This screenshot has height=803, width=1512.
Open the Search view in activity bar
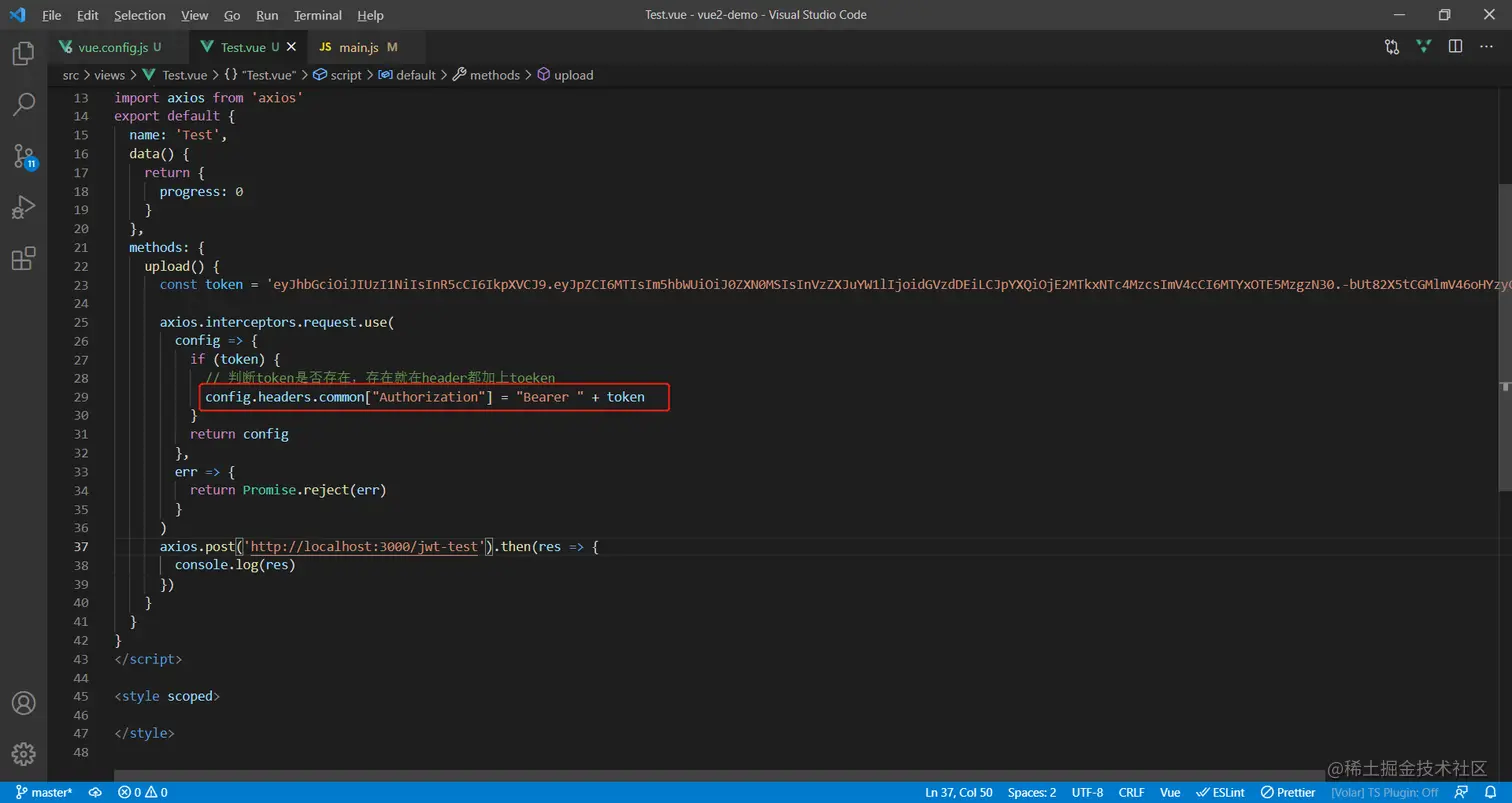(23, 103)
